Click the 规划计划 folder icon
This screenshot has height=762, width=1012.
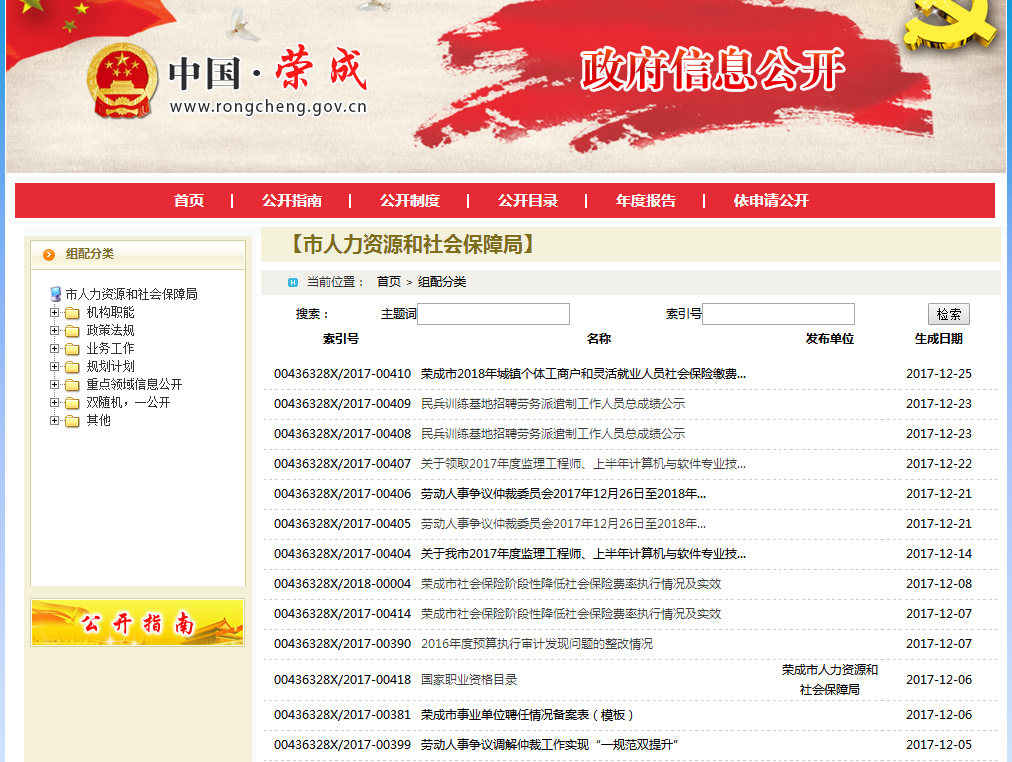pos(72,367)
